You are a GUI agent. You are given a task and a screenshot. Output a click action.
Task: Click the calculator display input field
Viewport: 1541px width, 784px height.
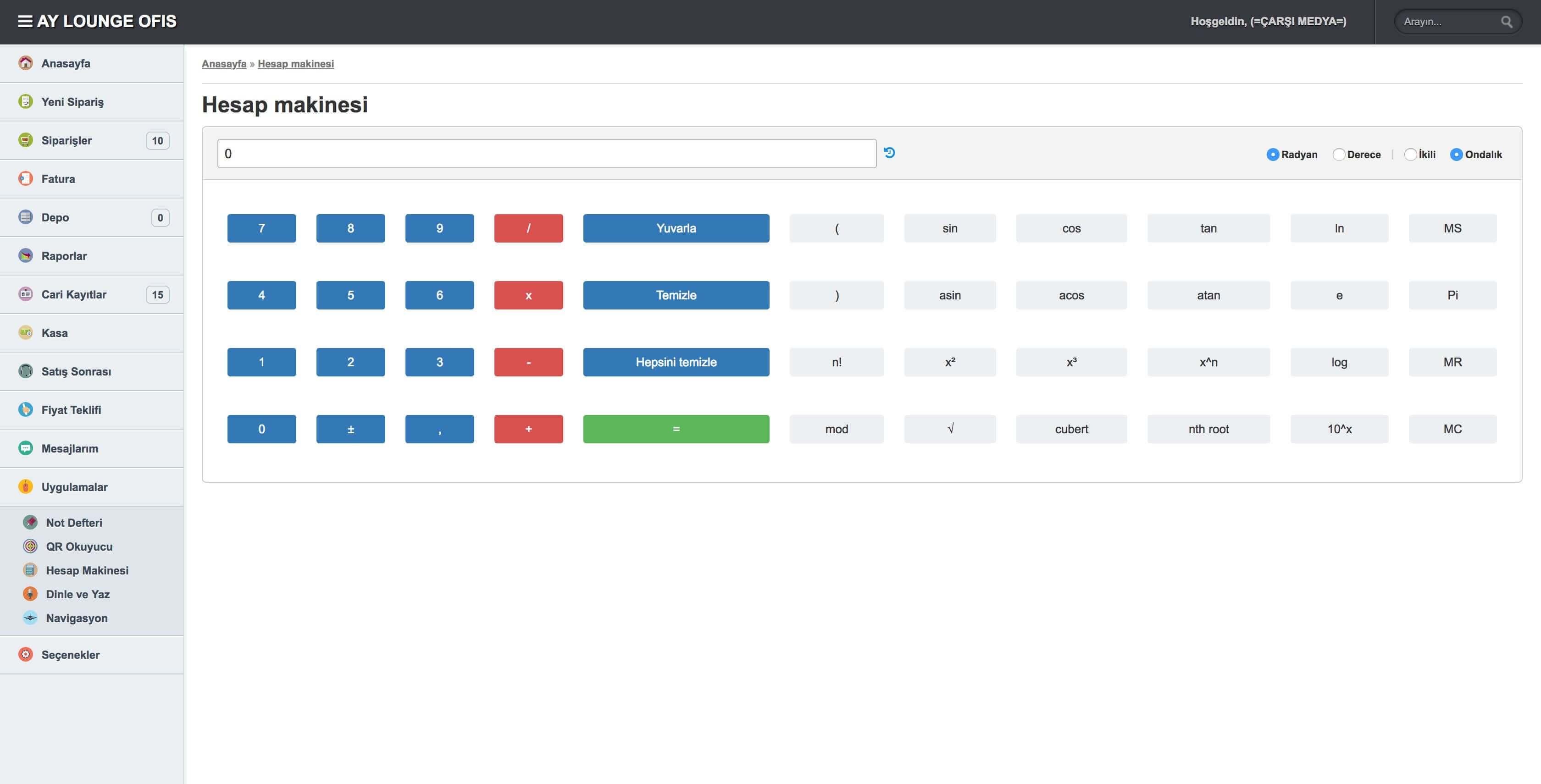pos(546,154)
